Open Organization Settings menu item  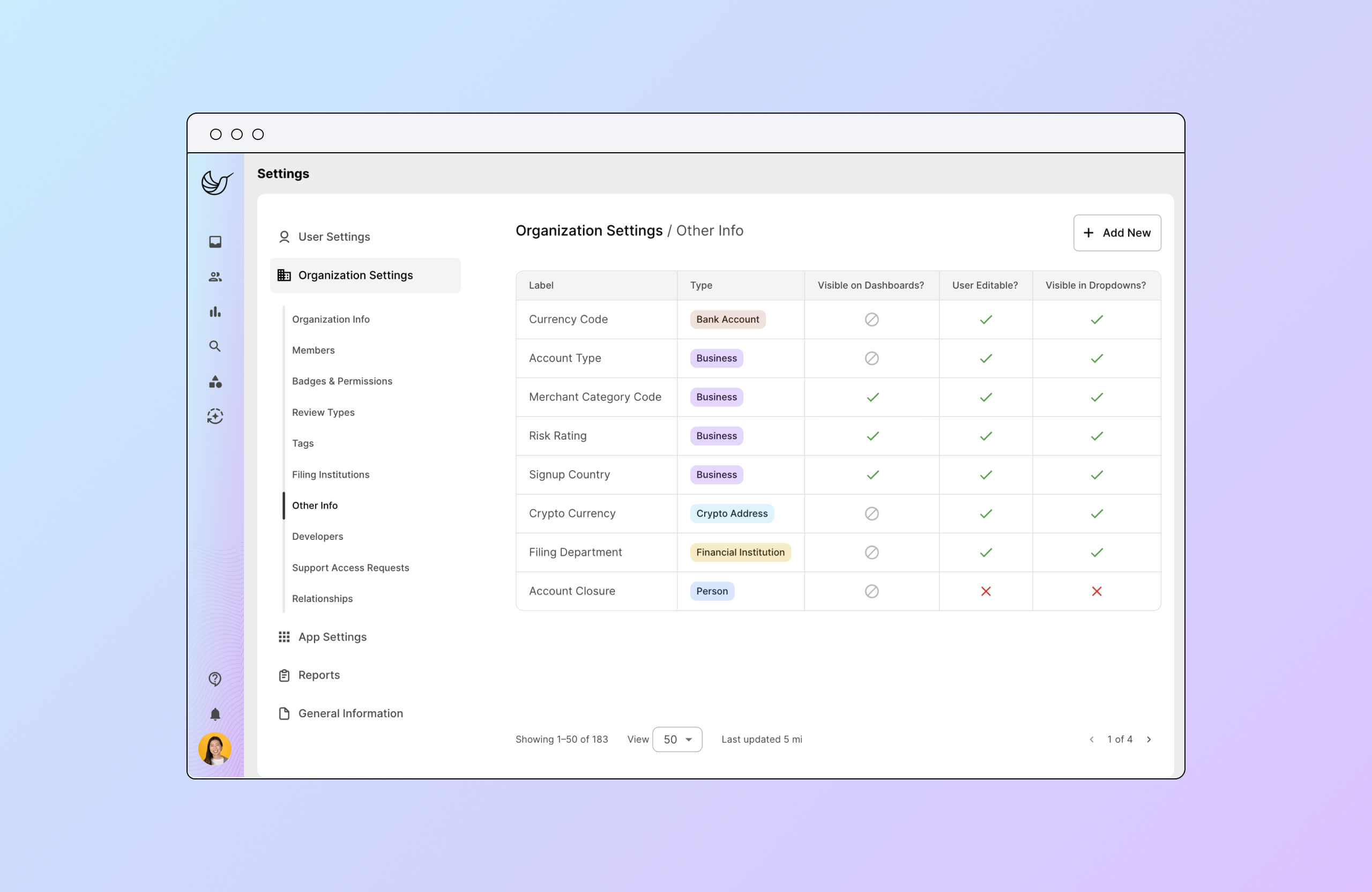[x=355, y=274]
